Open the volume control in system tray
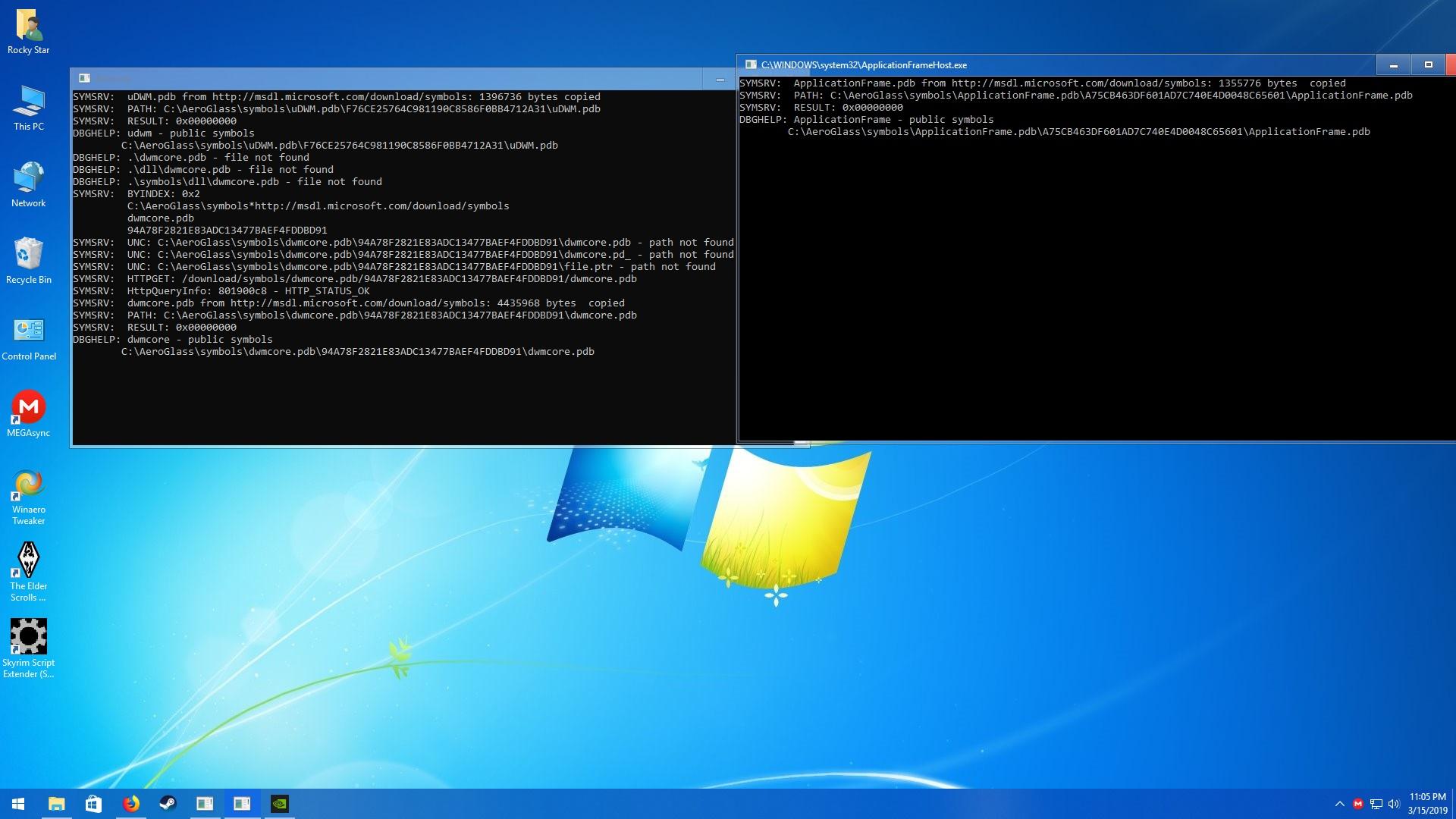Viewport: 1456px width, 819px height. (1394, 804)
